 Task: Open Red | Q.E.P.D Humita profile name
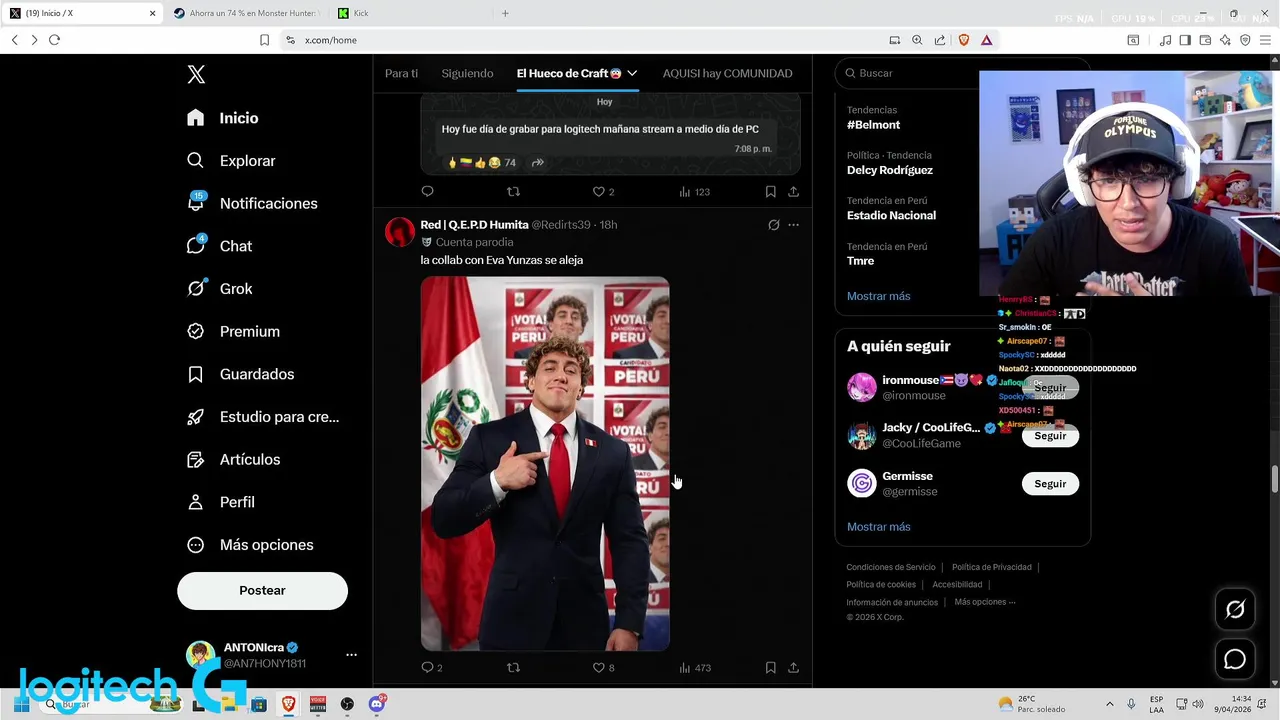pos(474,225)
